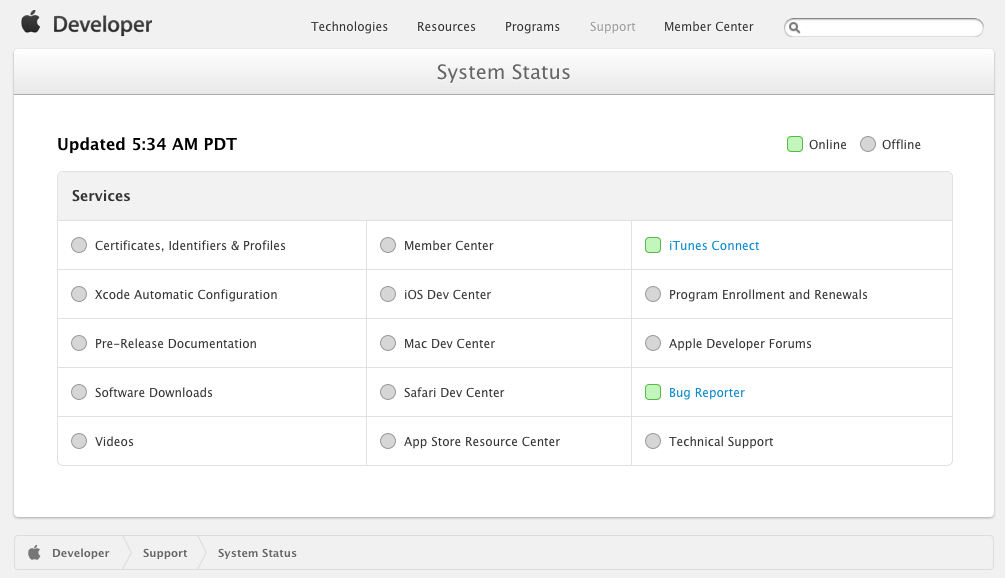Image resolution: width=1005 pixels, height=578 pixels.
Task: Select Support in the top navigation
Action: [x=613, y=27]
